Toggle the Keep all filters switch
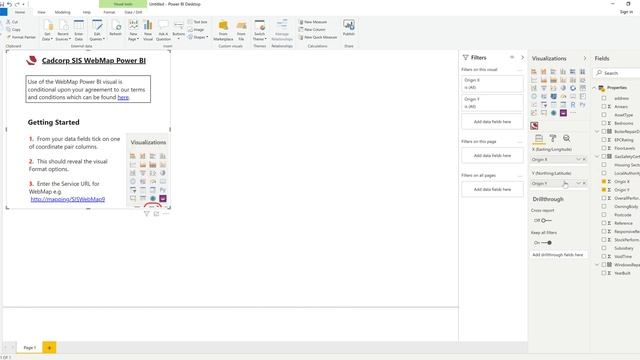This screenshot has width=640, height=360. point(547,243)
